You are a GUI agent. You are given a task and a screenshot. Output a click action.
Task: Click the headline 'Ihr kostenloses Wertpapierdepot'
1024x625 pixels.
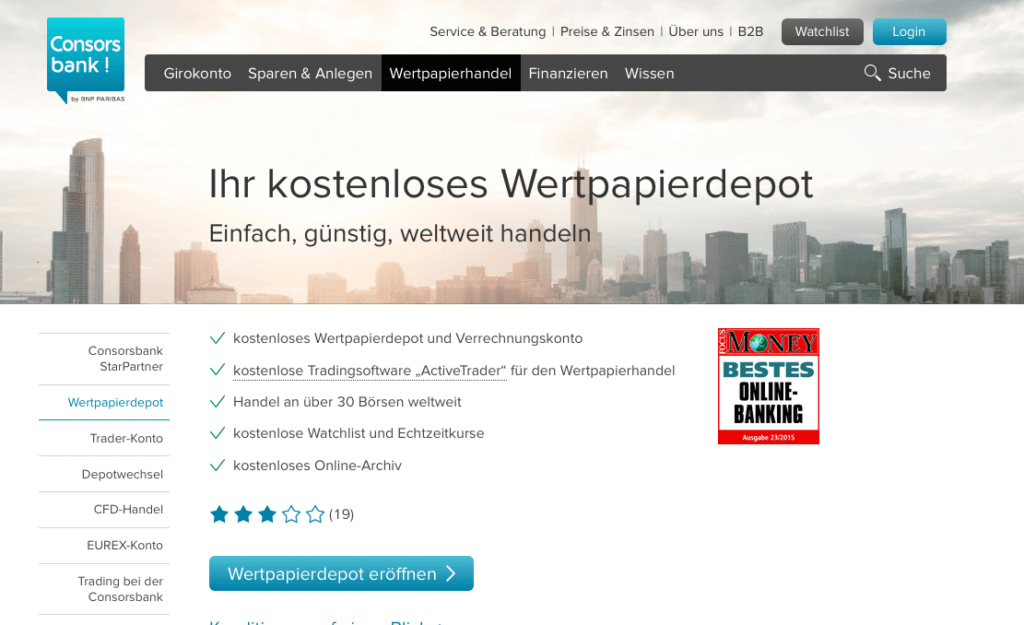pos(511,184)
